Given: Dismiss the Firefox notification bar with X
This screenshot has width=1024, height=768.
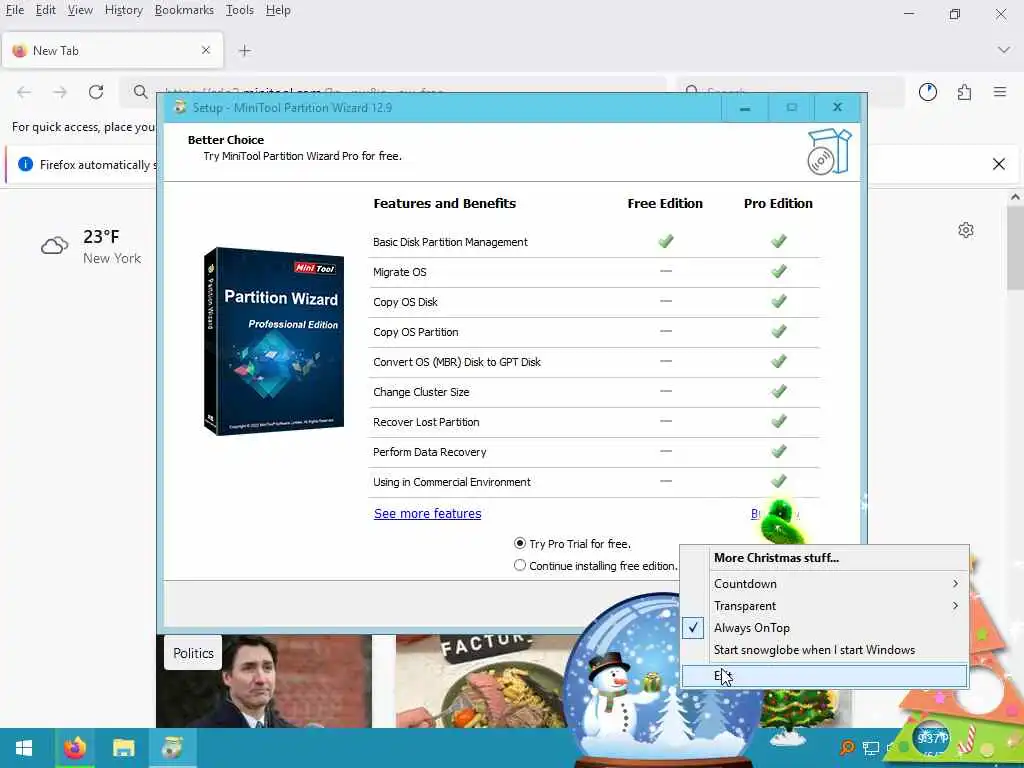Looking at the screenshot, I should (999, 164).
